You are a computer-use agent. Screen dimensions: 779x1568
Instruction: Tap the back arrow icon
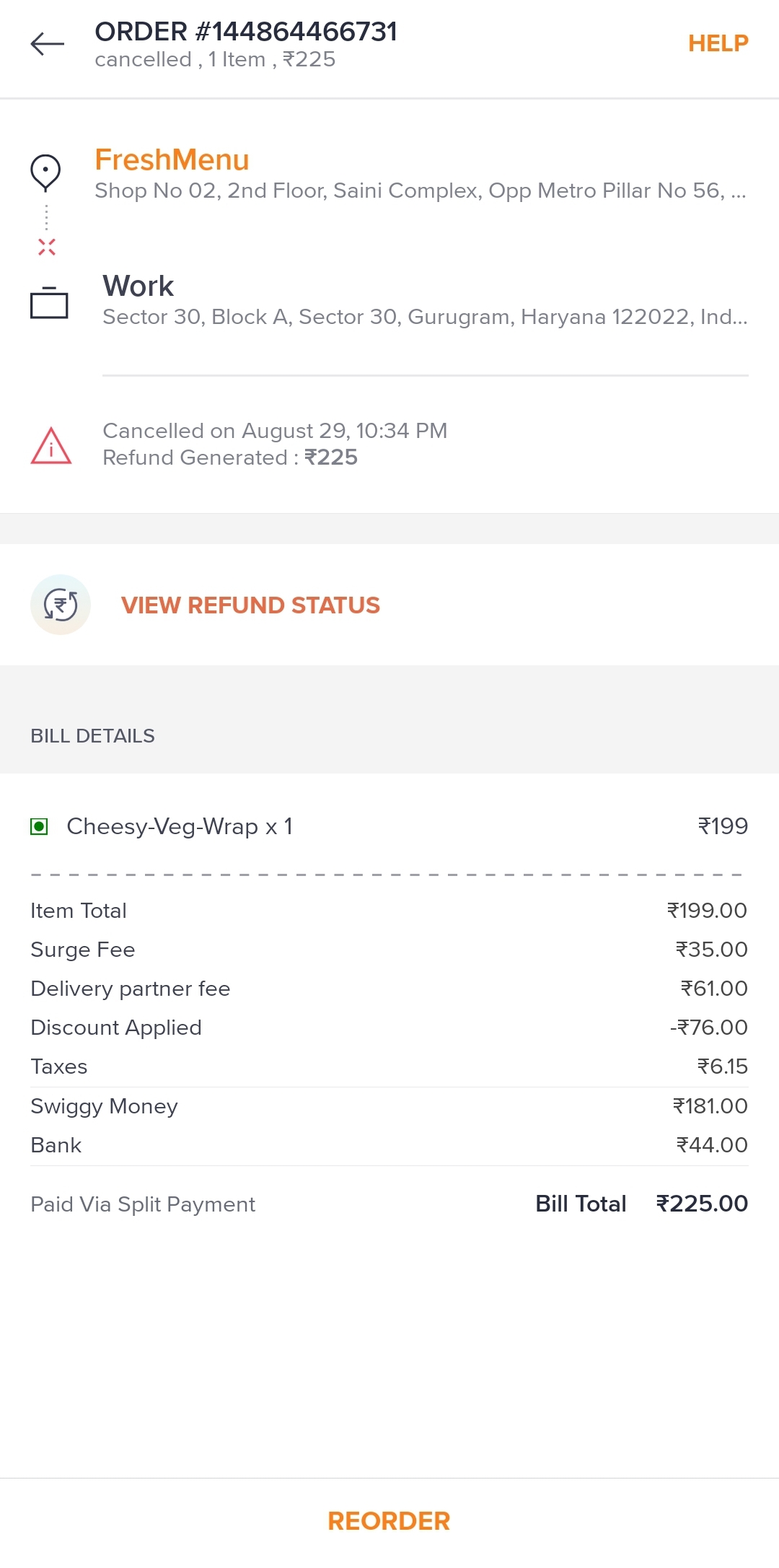pyautogui.click(x=48, y=44)
